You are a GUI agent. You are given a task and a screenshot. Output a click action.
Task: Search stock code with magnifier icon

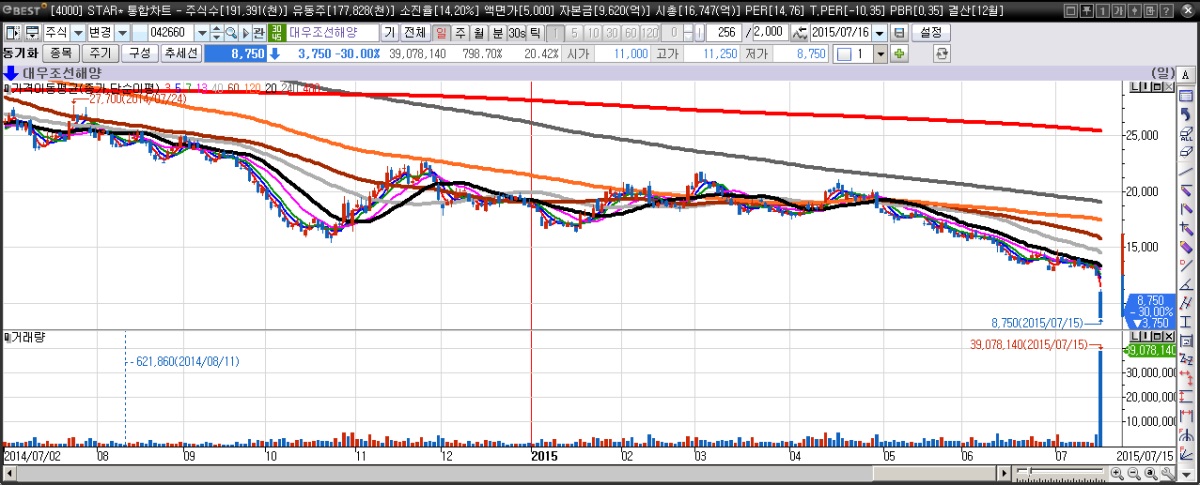[x=230, y=32]
